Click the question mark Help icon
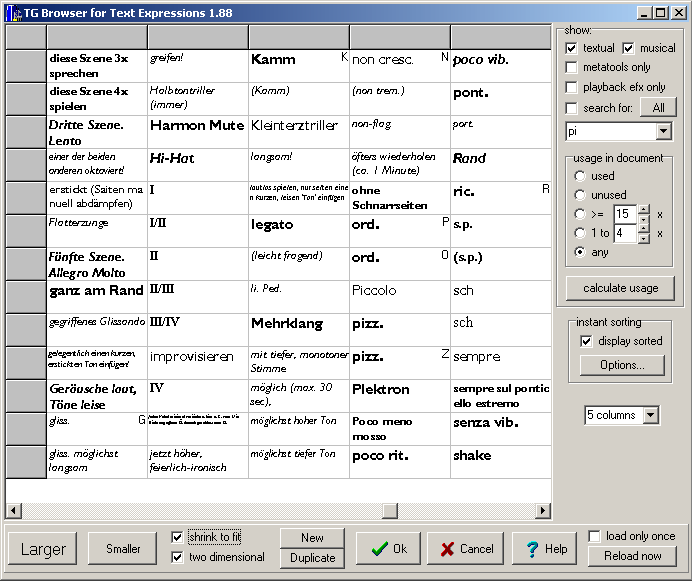 coord(532,549)
